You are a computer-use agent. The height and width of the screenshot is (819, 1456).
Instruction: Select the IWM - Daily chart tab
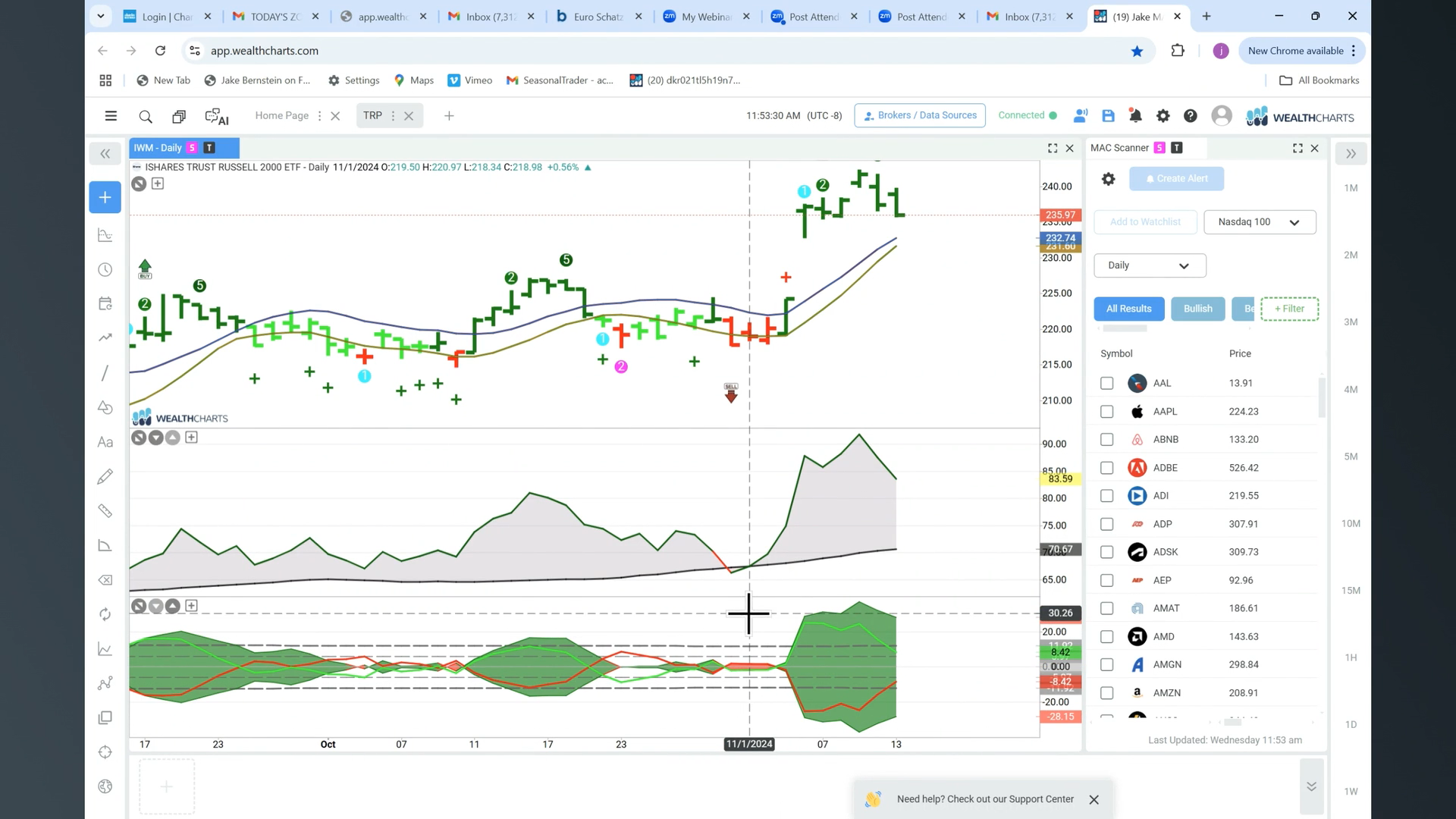(184, 148)
